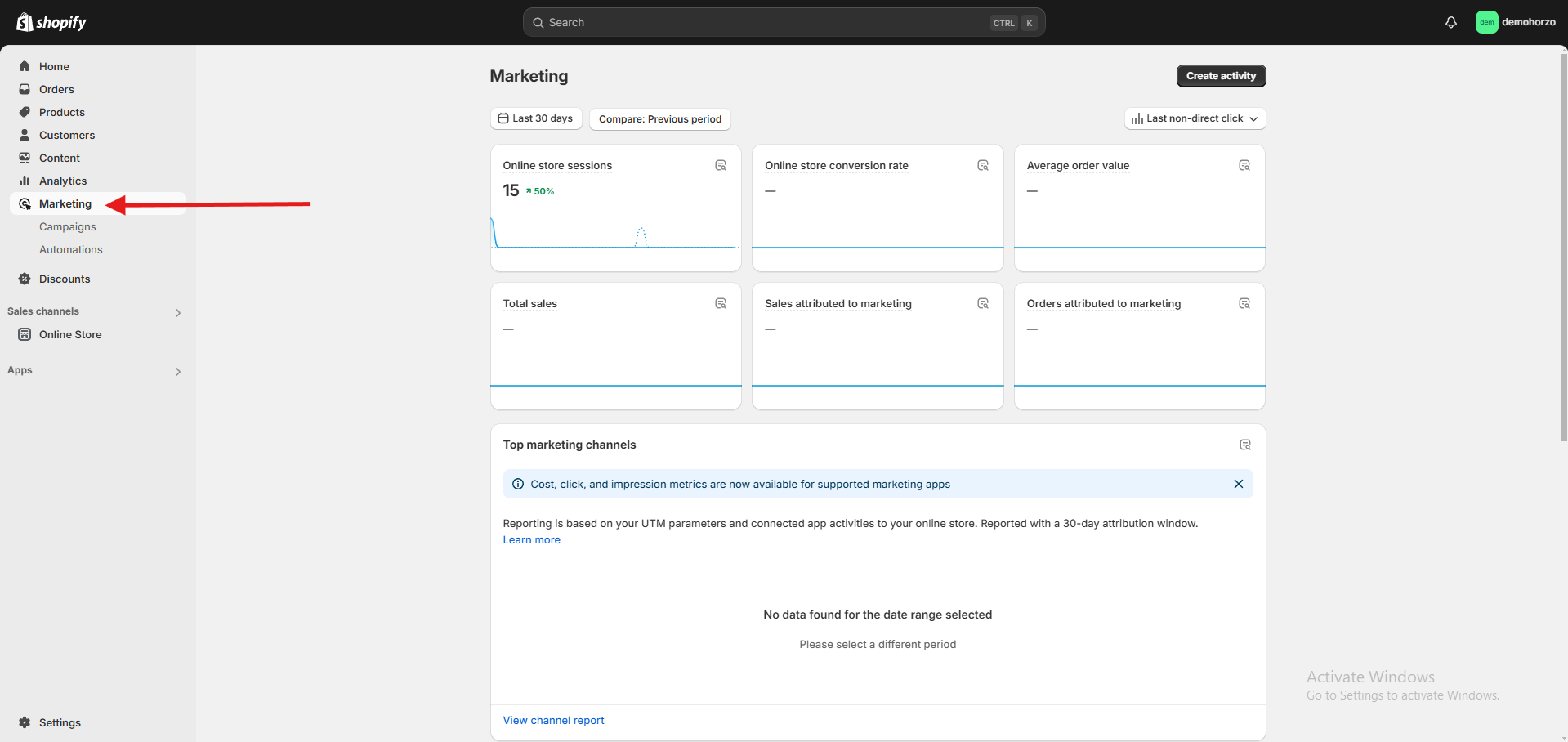Viewport: 1568px width, 742px height.
Task: Click the notifications bell icon
Action: pyautogui.click(x=1450, y=23)
